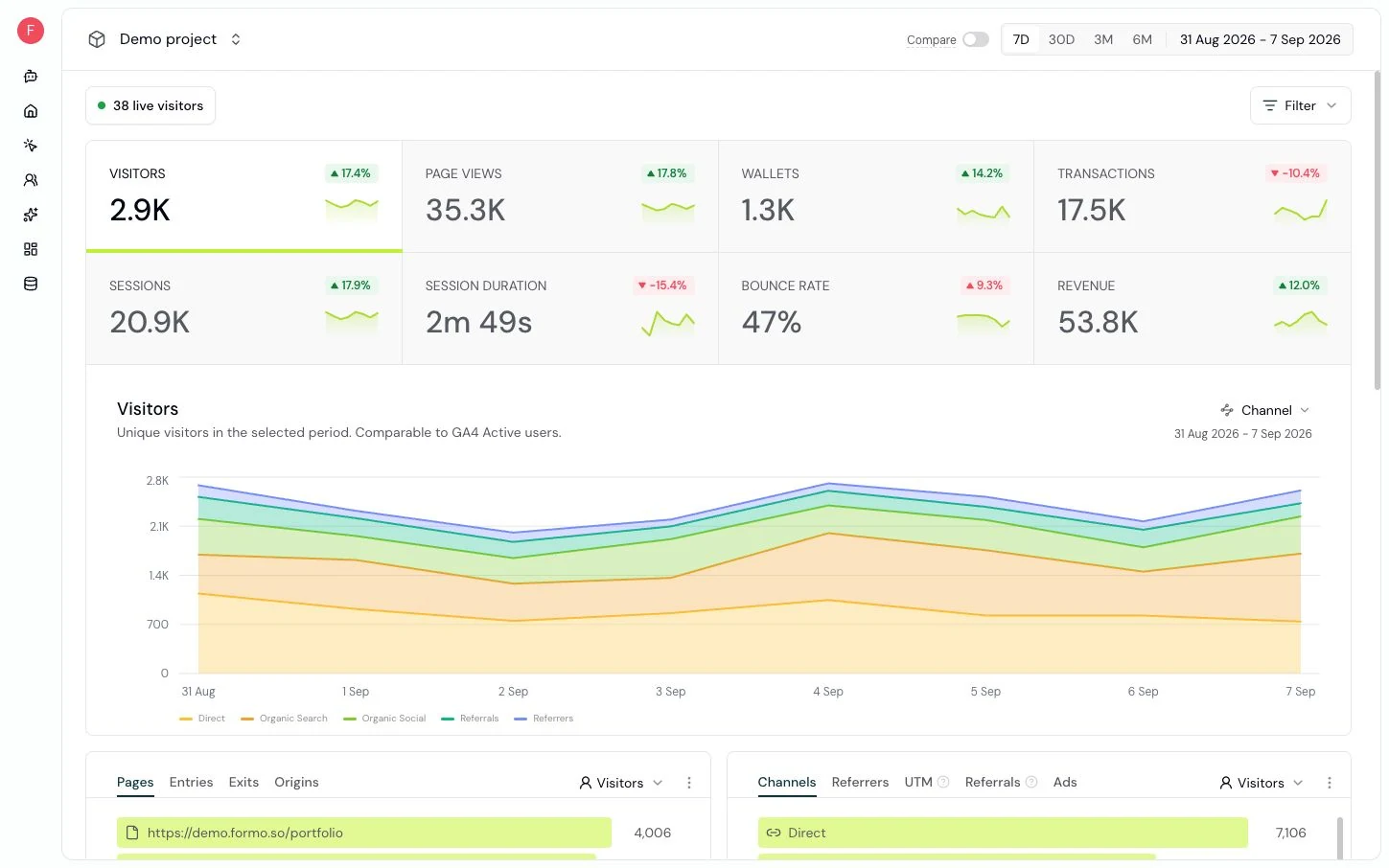1389x868 pixels.
Task: Open the user avatar labeled F
Action: pos(31,31)
